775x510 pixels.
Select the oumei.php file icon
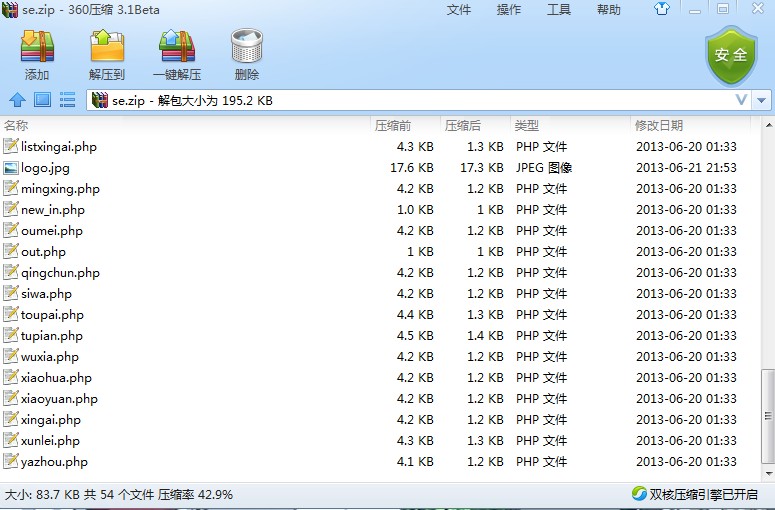click(11, 231)
